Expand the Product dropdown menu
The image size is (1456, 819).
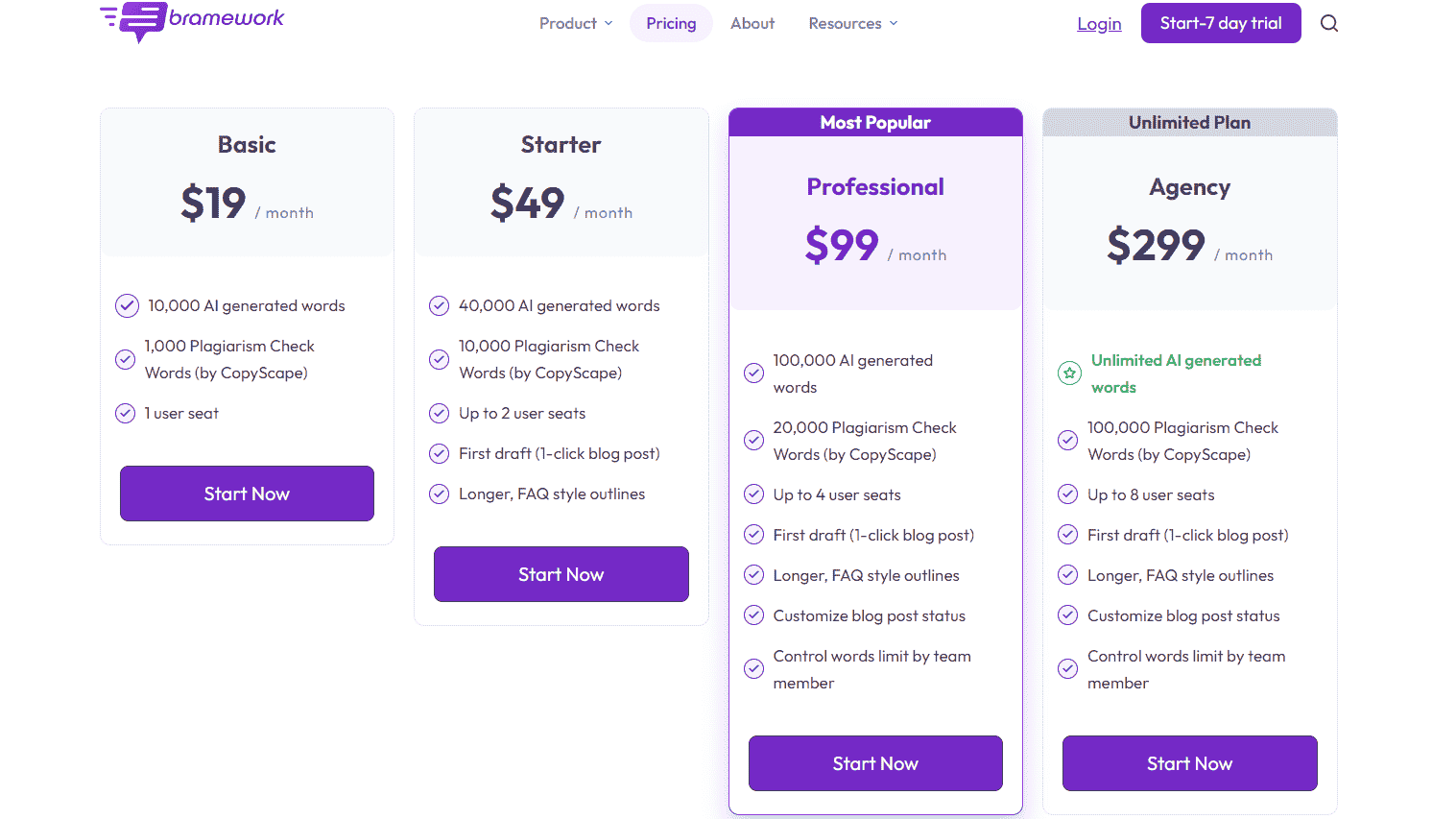click(x=576, y=23)
